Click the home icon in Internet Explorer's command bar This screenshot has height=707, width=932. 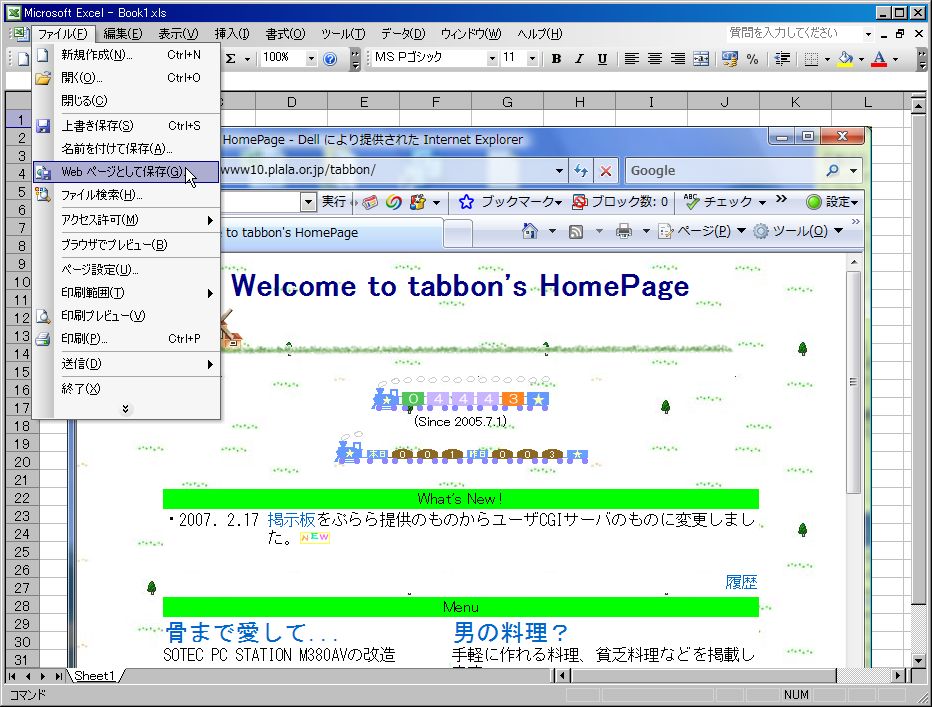530,231
